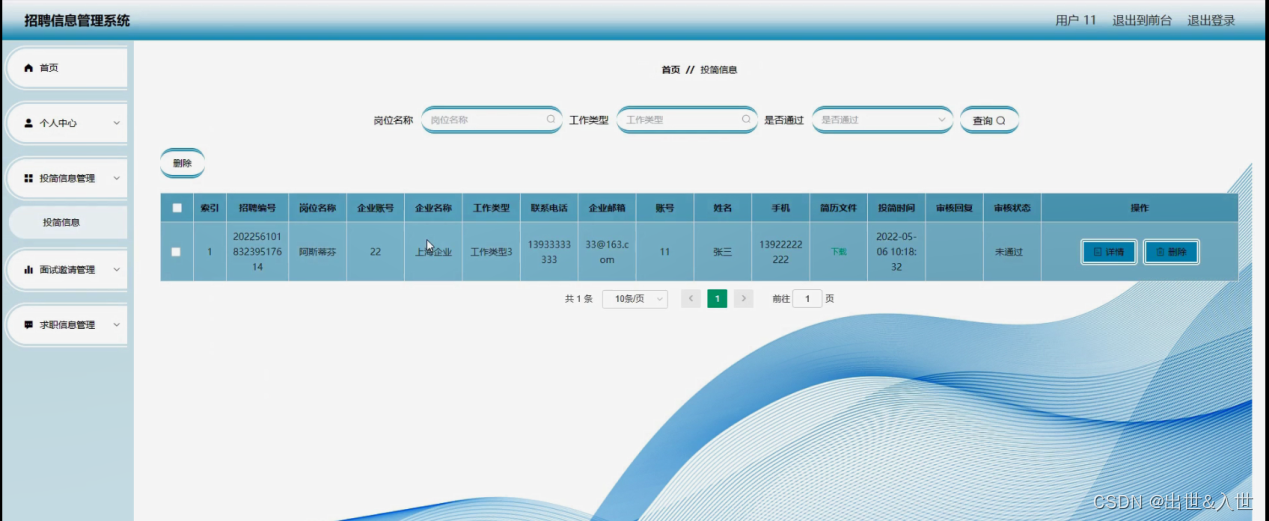Collapse the 投简信息管理 sidebar chevron

(x=116, y=178)
